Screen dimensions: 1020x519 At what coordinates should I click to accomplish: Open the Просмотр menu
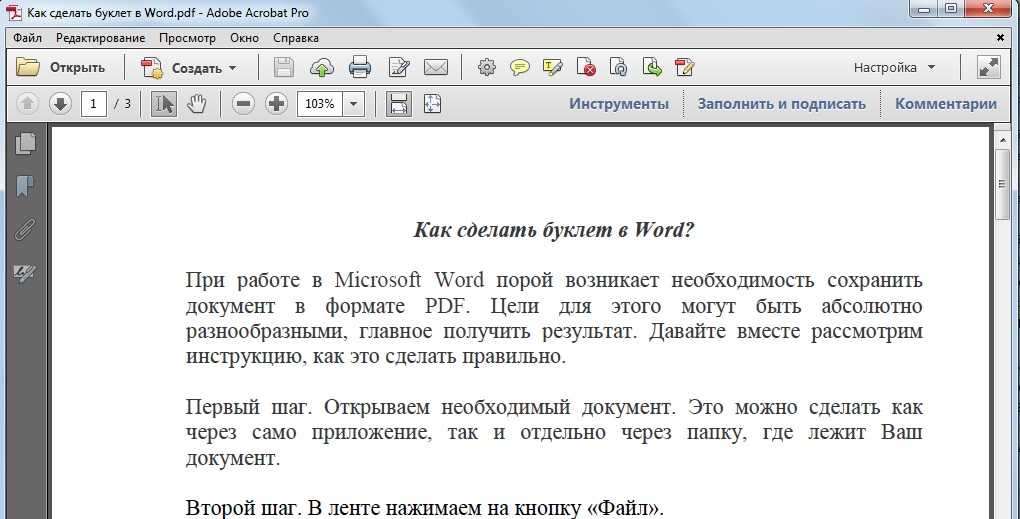(187, 38)
